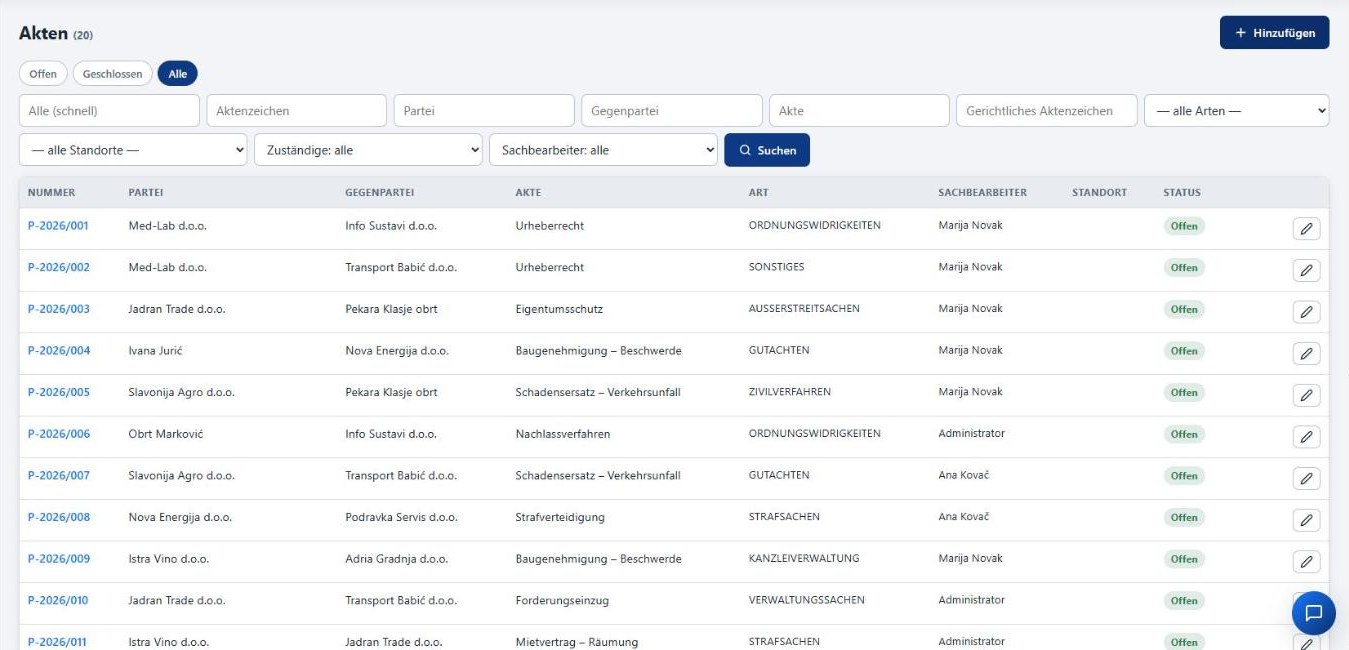Open case link P-2026/005
Viewport: 1349px width, 650px height.
click(59, 392)
